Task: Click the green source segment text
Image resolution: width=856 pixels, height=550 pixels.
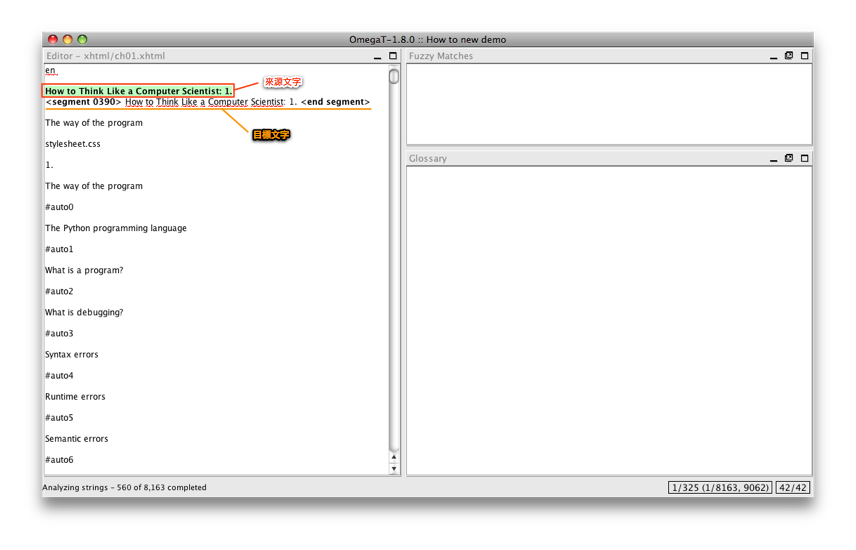Action: (x=138, y=91)
